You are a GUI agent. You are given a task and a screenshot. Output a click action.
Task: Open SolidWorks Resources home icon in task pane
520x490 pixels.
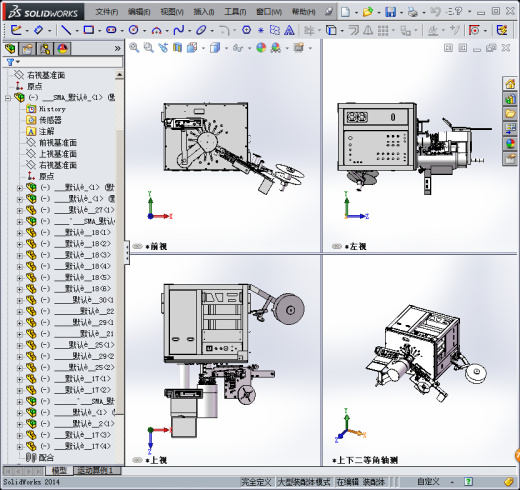click(x=510, y=84)
